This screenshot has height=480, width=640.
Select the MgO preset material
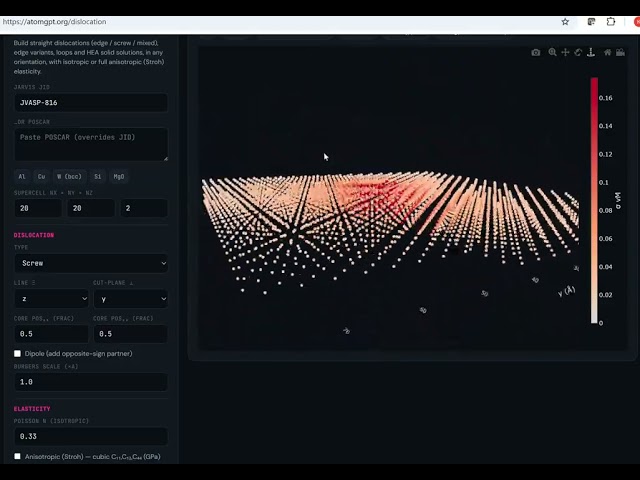pos(119,176)
